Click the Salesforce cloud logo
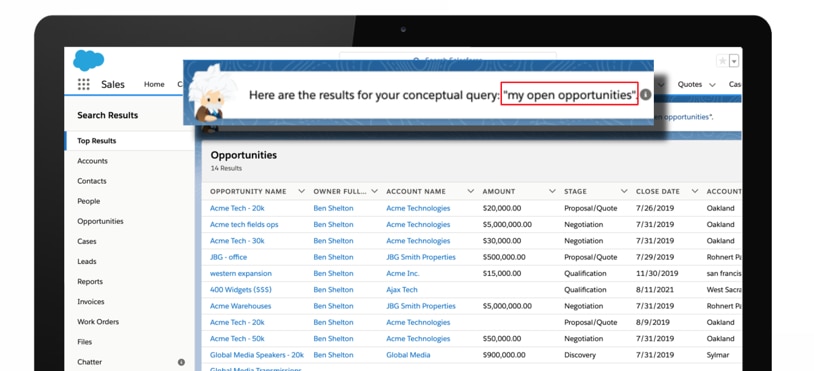 click(x=88, y=60)
